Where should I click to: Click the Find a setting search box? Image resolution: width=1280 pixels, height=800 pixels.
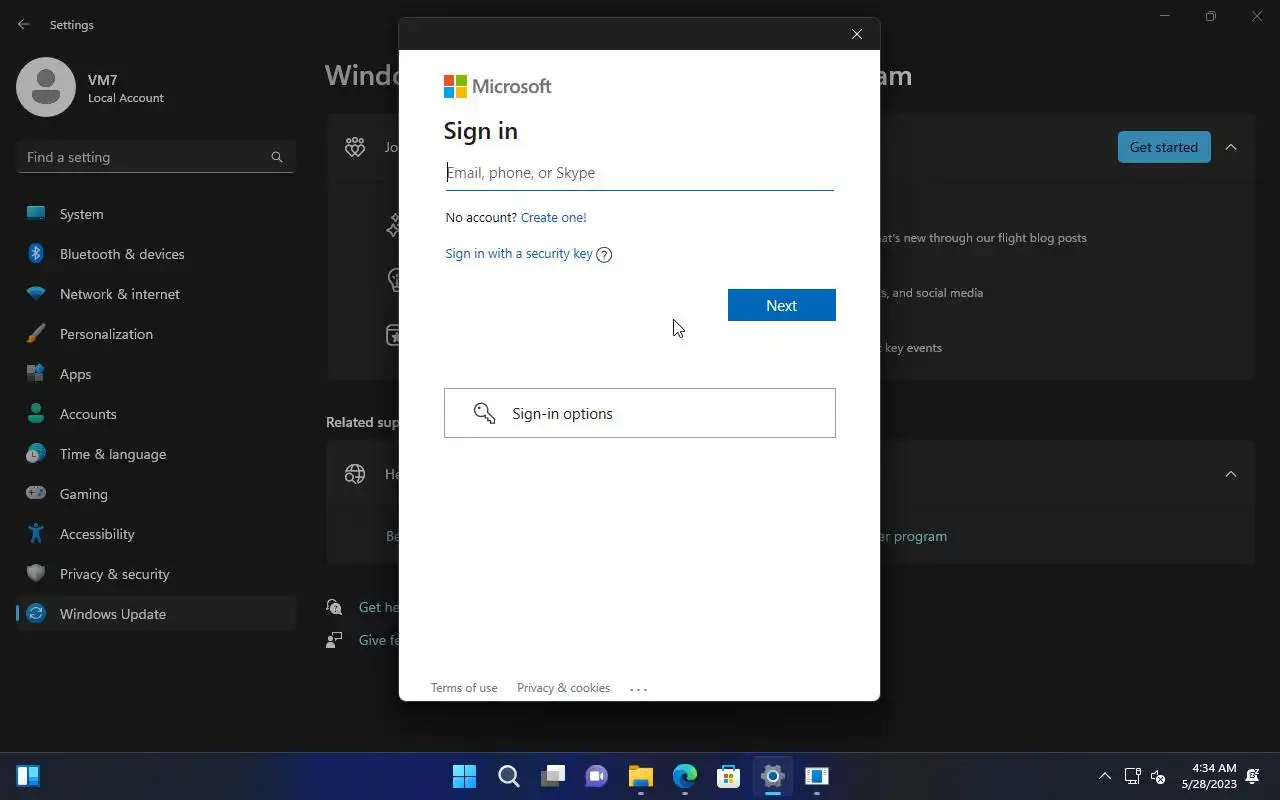click(x=156, y=157)
